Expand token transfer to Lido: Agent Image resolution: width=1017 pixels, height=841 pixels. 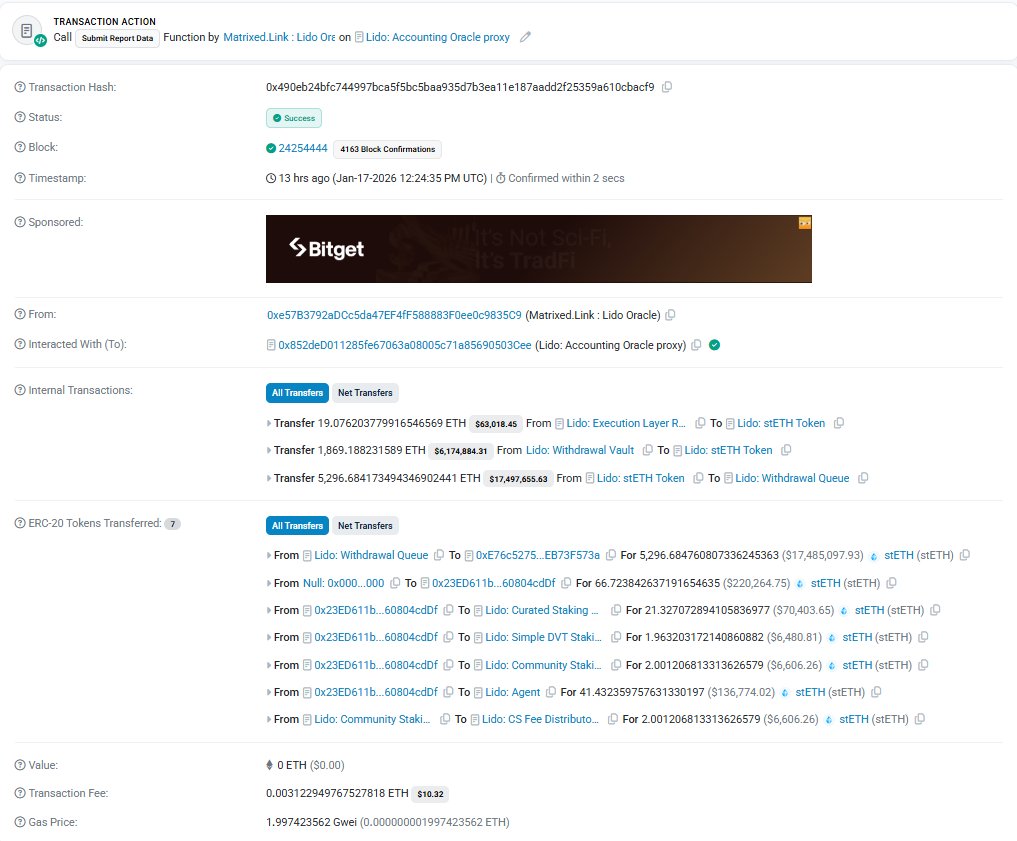pos(269,693)
